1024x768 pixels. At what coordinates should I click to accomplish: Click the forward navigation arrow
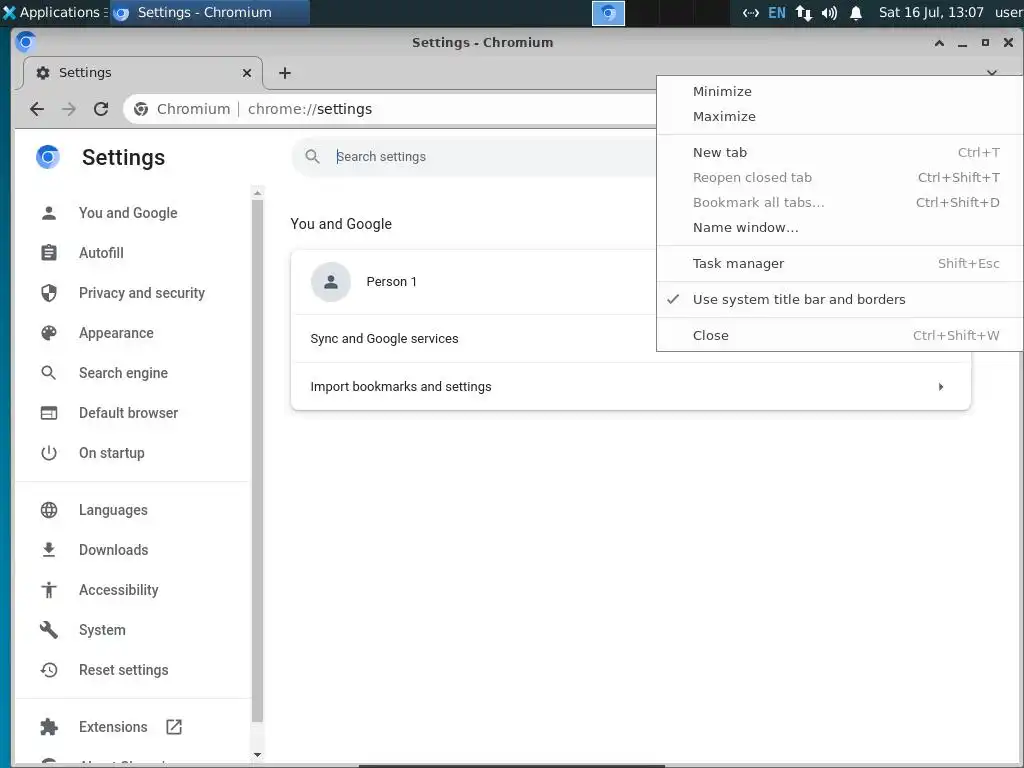69,109
